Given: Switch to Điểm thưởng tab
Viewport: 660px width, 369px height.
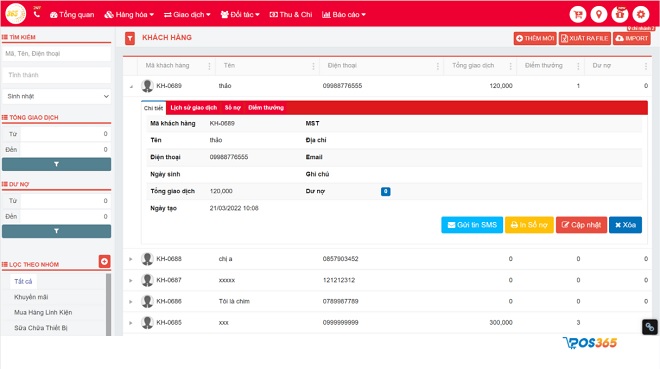Looking at the screenshot, I should [x=266, y=108].
